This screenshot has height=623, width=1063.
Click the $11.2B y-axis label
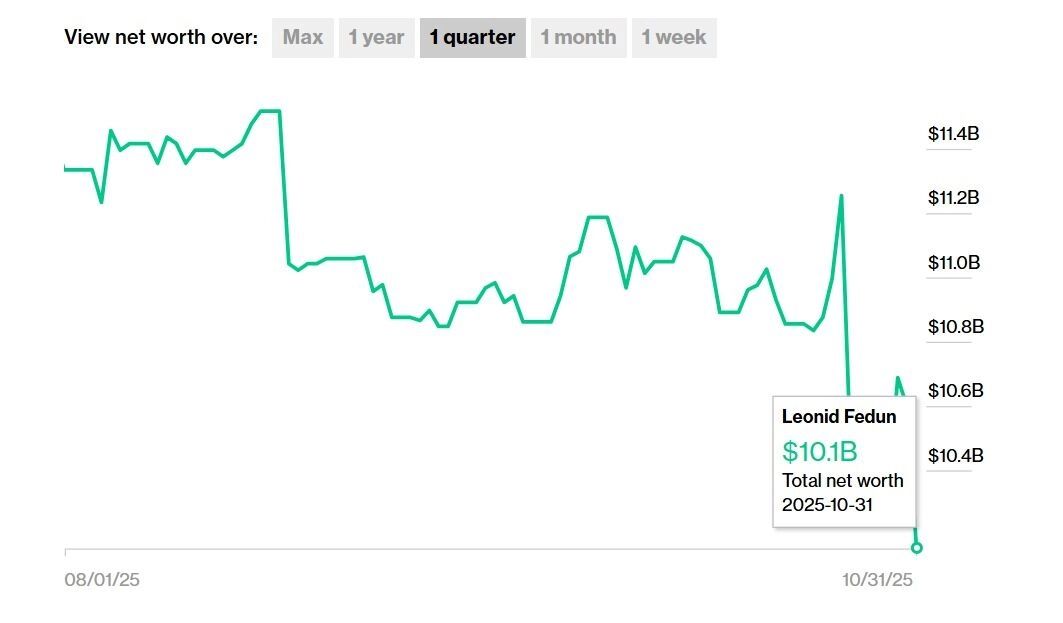[x=953, y=198]
